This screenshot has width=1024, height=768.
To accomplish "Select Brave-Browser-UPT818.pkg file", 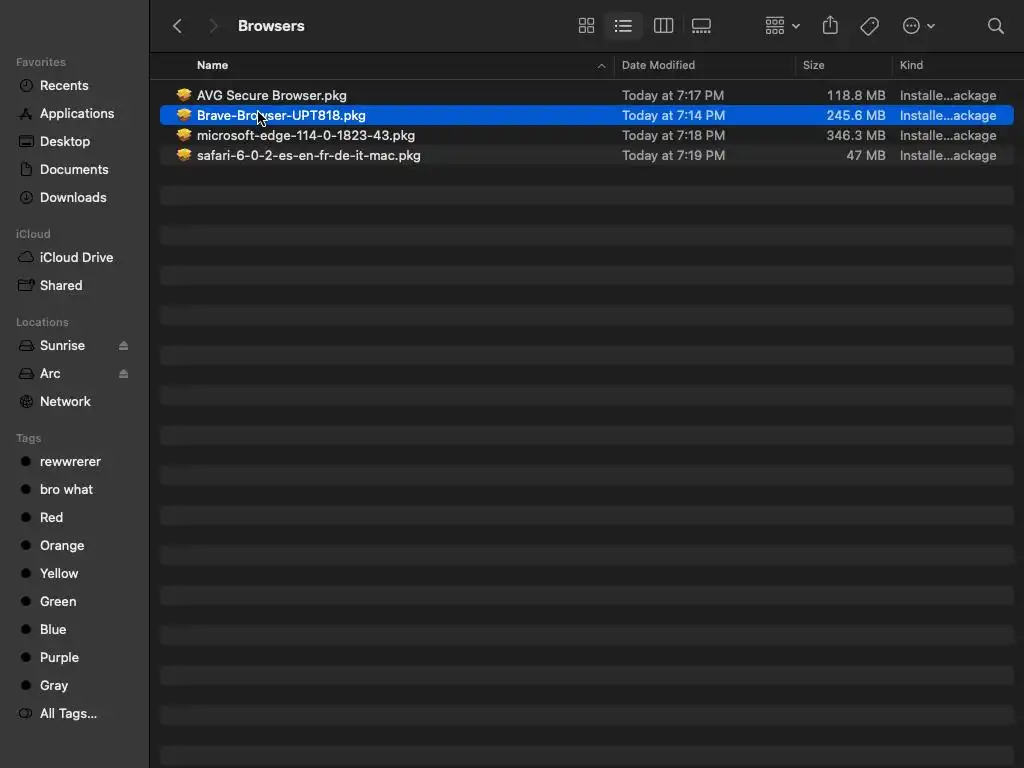I will pos(586,116).
